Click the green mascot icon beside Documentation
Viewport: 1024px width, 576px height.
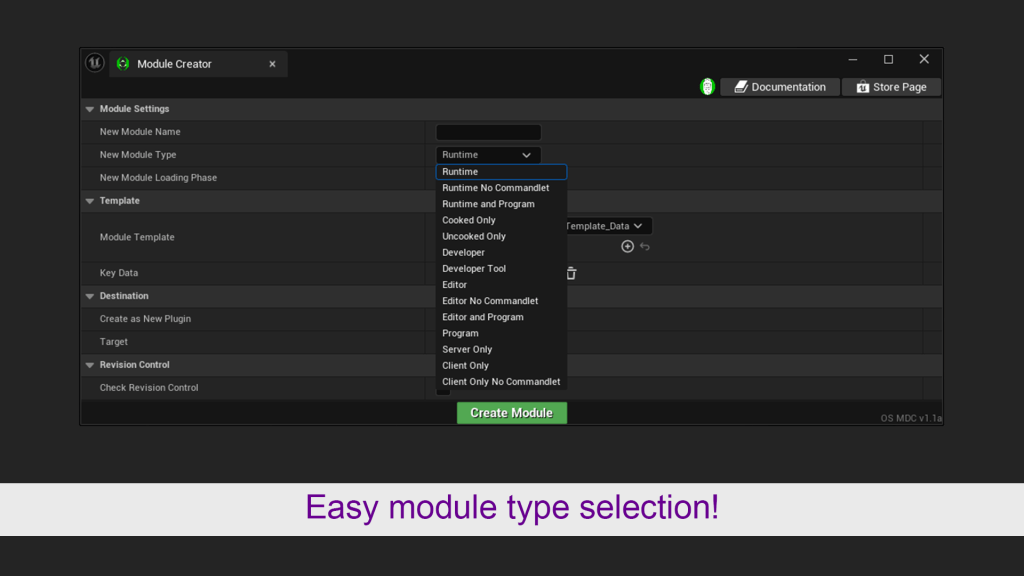point(707,87)
